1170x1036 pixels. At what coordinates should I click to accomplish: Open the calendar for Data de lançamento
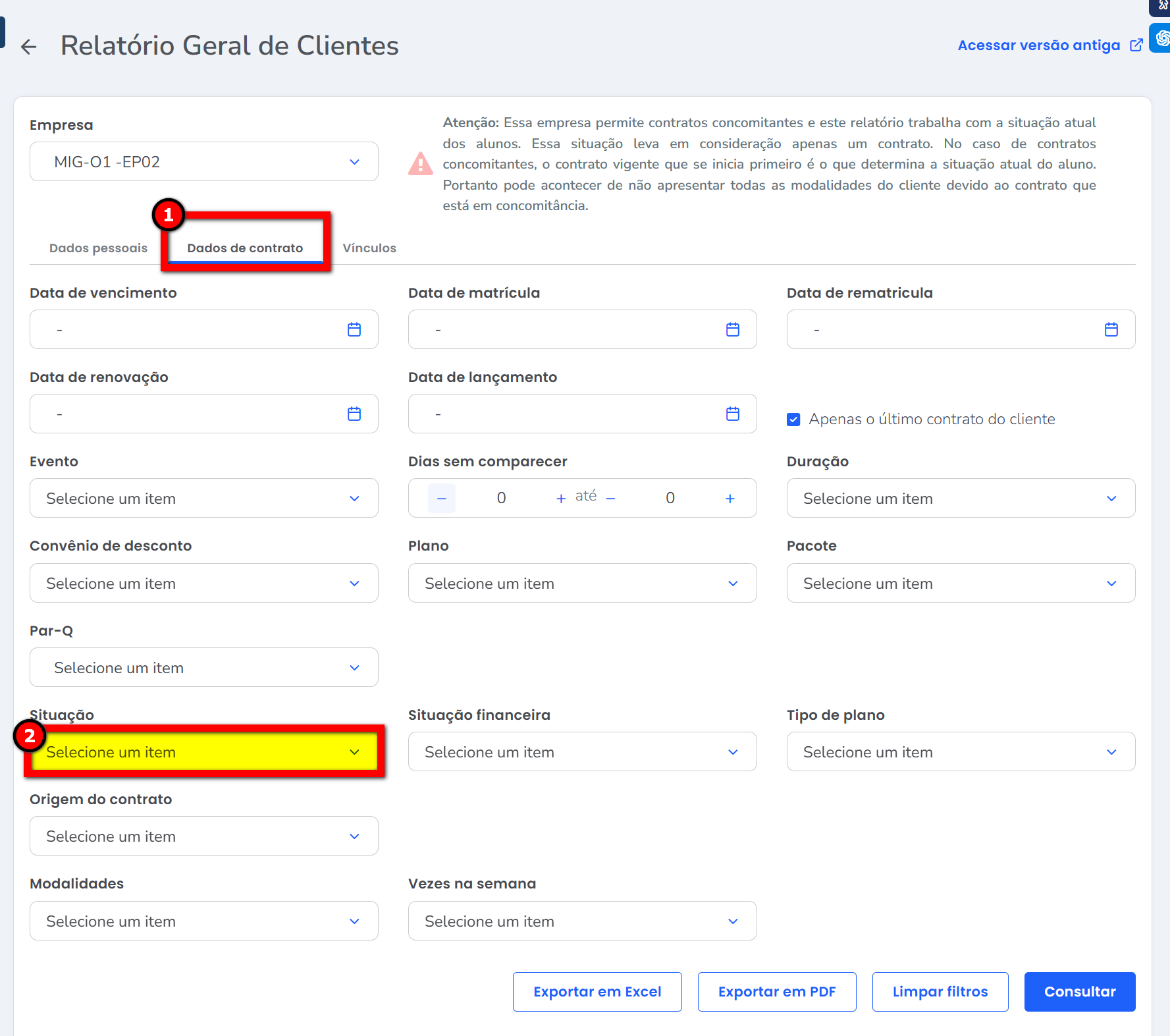(733, 414)
